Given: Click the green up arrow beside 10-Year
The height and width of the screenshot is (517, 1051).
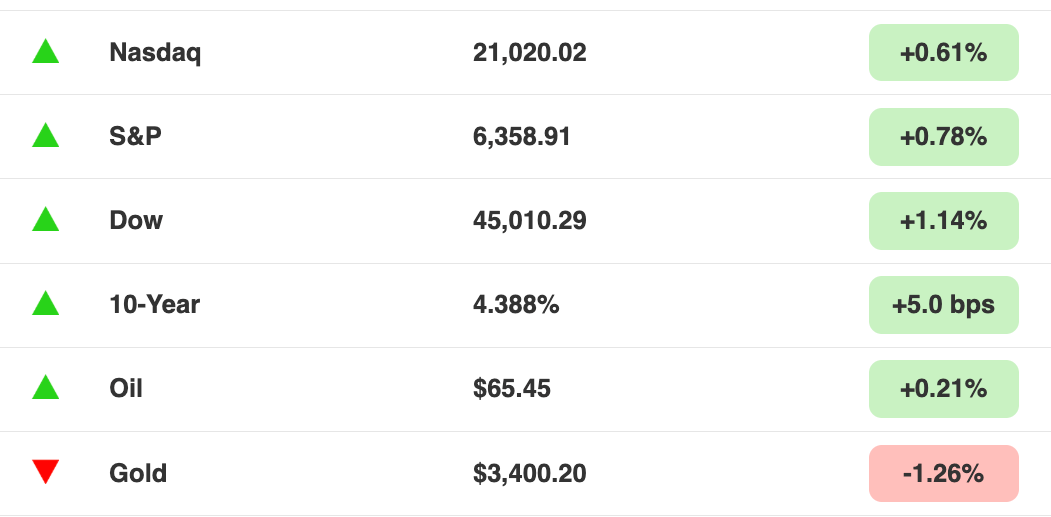Looking at the screenshot, I should pyautogui.click(x=46, y=304).
